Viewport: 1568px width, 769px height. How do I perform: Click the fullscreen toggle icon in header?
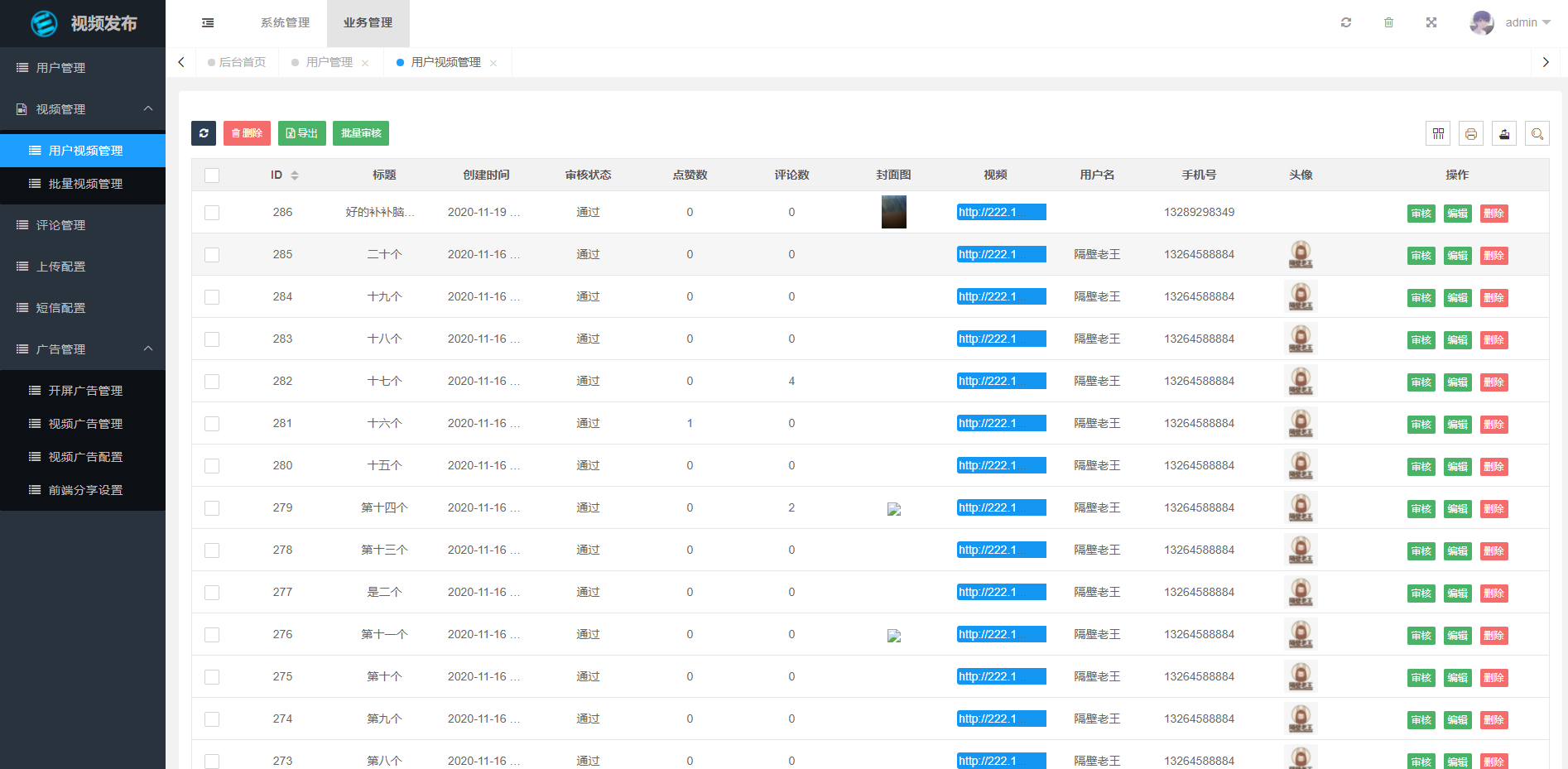pyautogui.click(x=1431, y=22)
